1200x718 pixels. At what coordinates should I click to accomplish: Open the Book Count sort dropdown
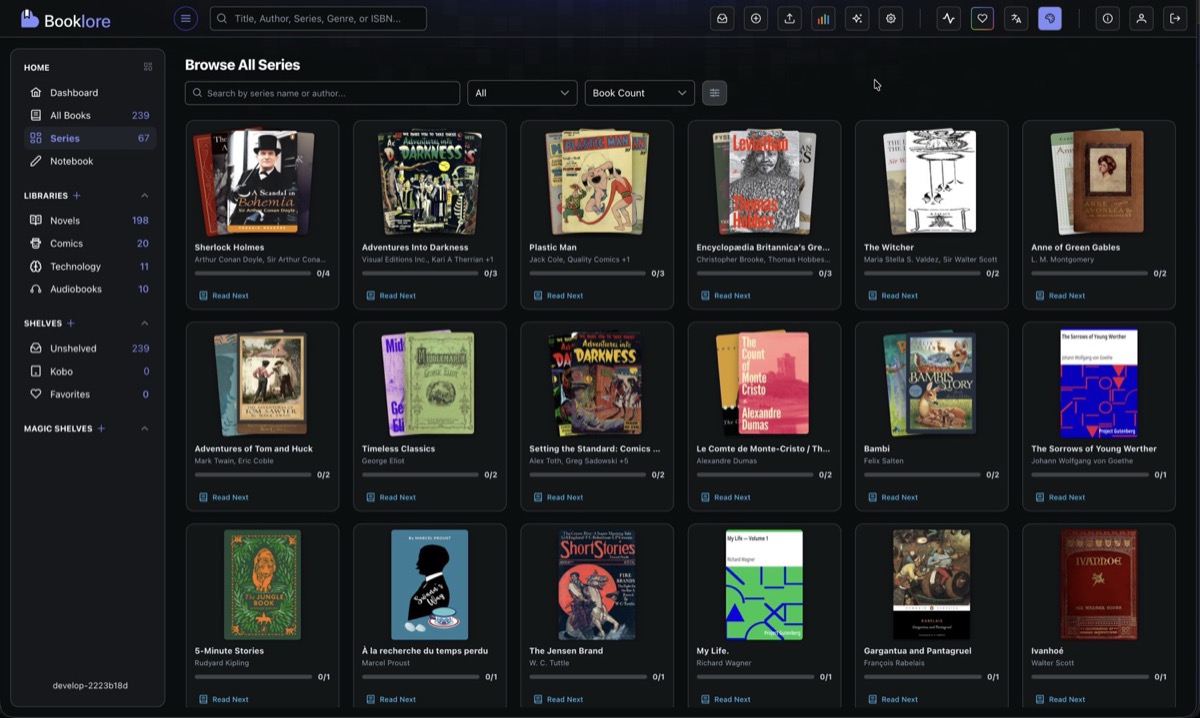click(639, 92)
